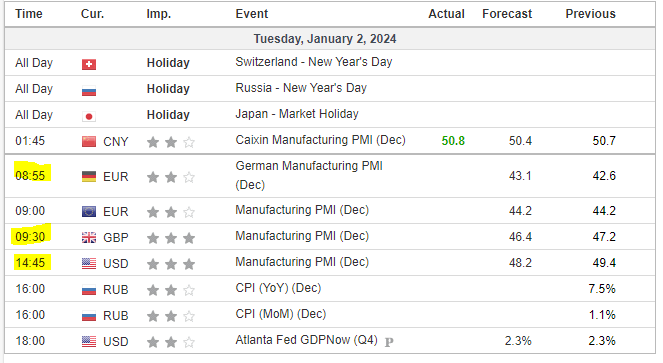Click the green actual value 50.8
Image resolution: width=663 pixels, height=363 pixels.
point(453,141)
